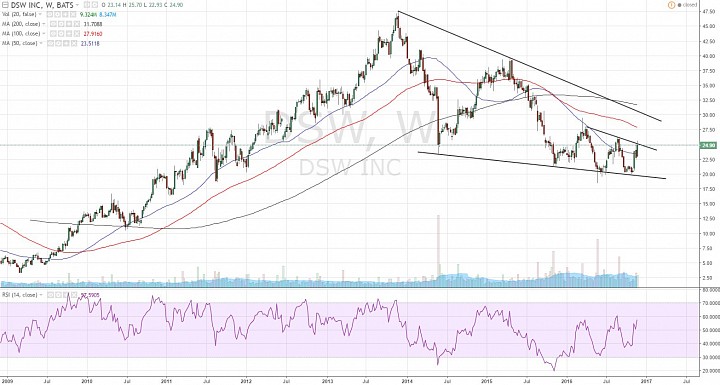Toggle visibility eye of MA 200 indicator
Image resolution: width=720 pixels, height=385 pixels.
53,24
